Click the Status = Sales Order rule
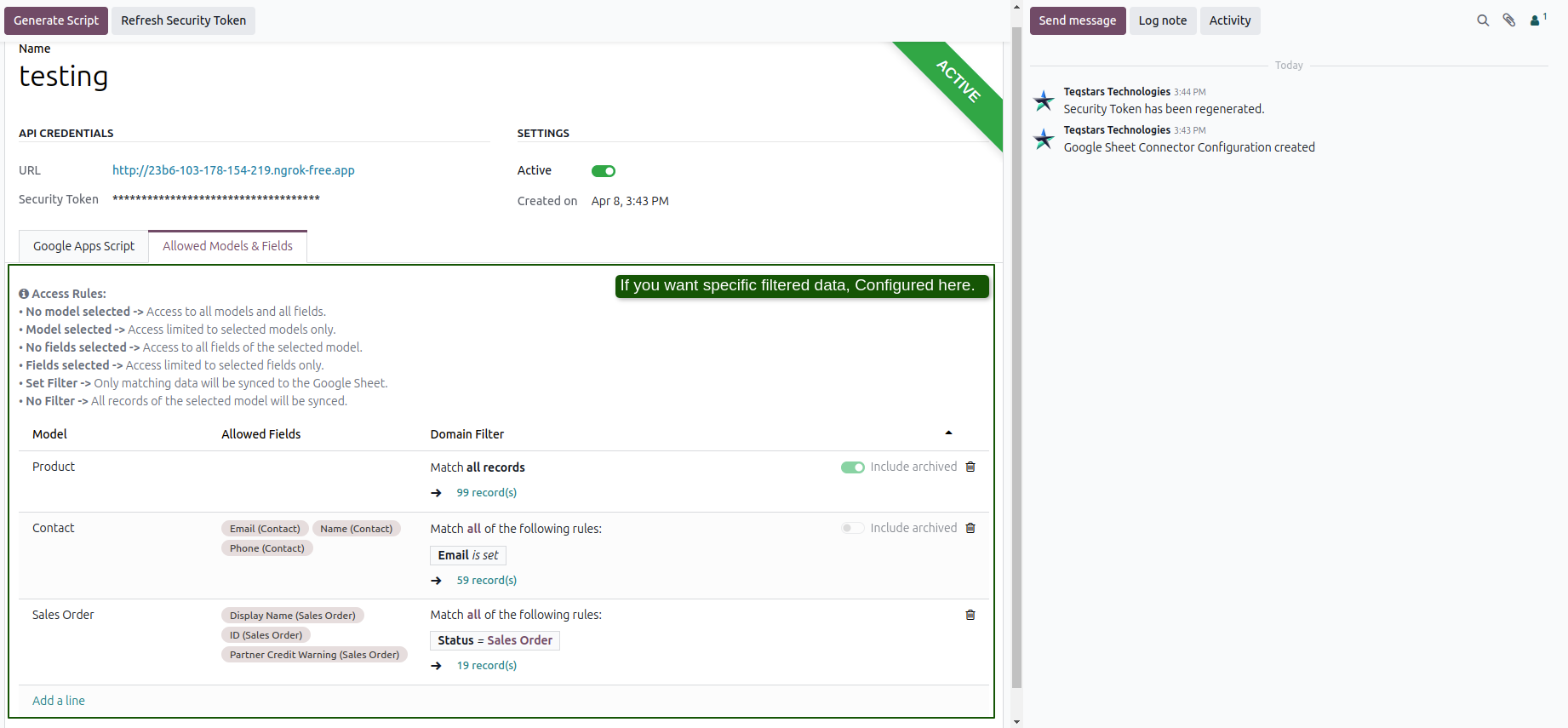This screenshot has height=728, width=1568. 495,640
